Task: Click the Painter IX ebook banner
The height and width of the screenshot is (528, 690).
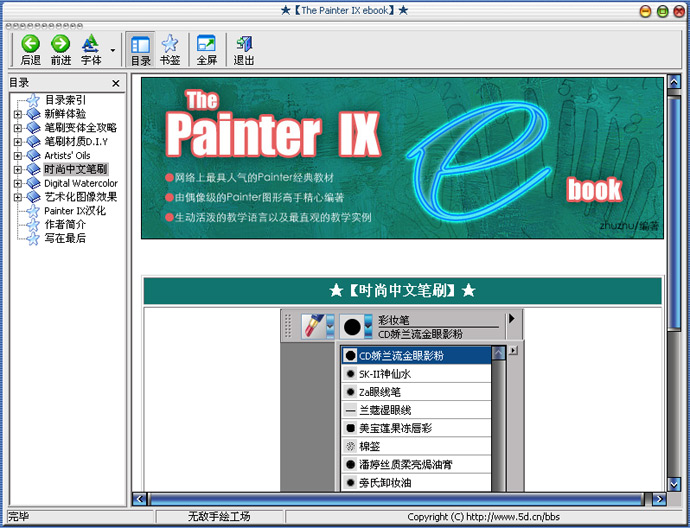Action: [402, 158]
